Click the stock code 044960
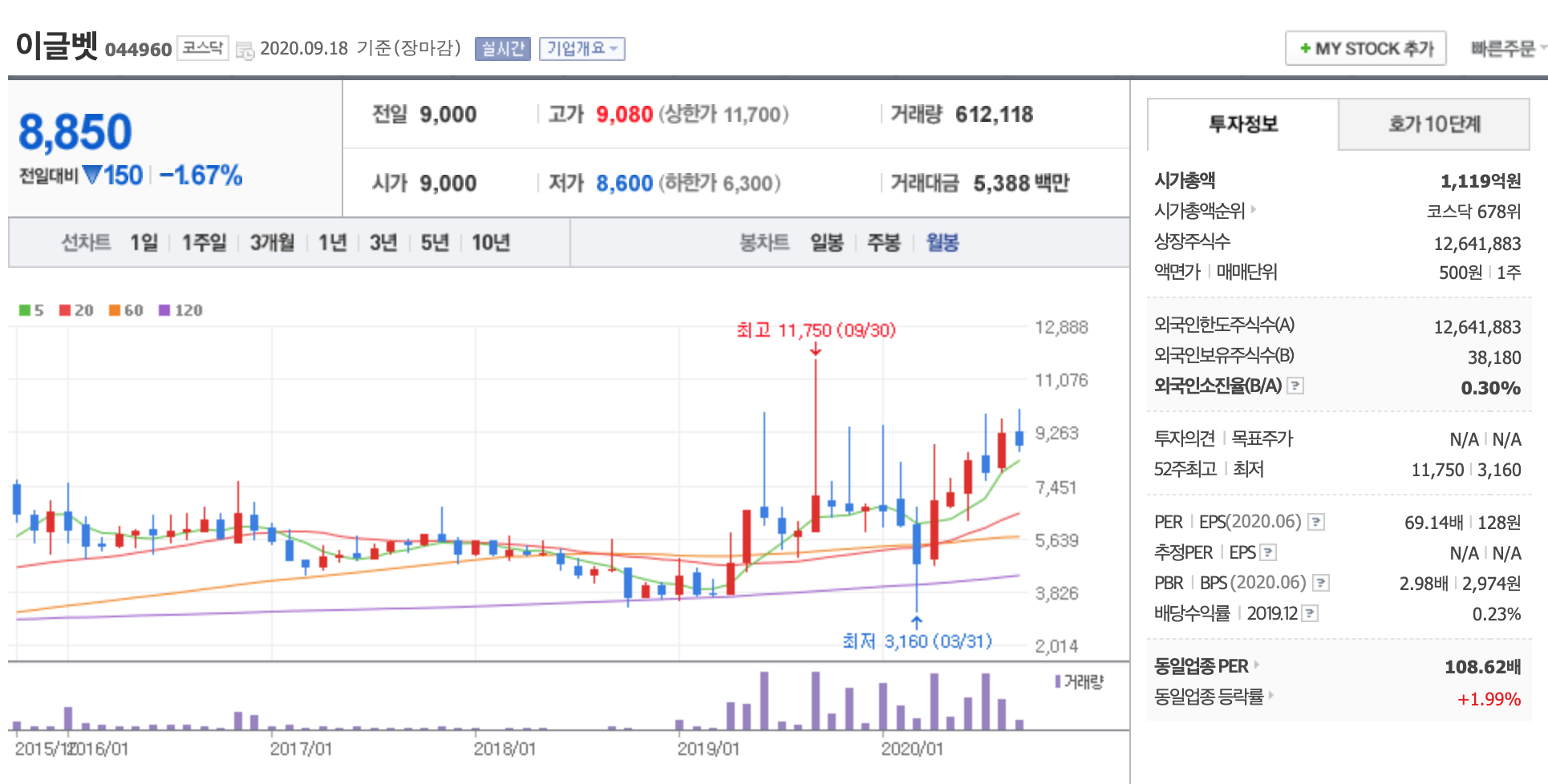 [138, 50]
